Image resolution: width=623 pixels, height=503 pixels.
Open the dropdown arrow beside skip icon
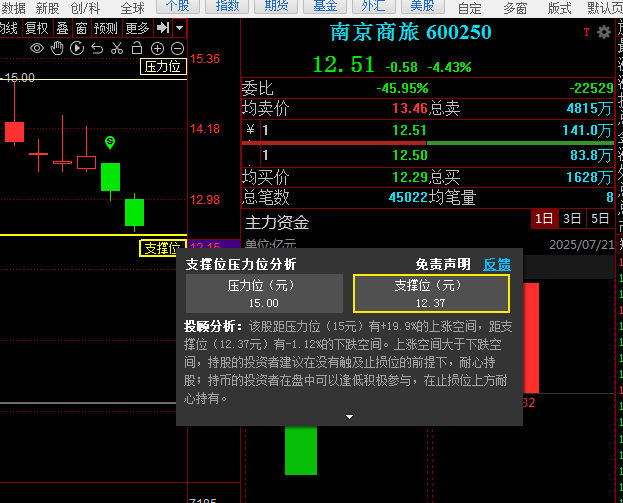pos(180,28)
